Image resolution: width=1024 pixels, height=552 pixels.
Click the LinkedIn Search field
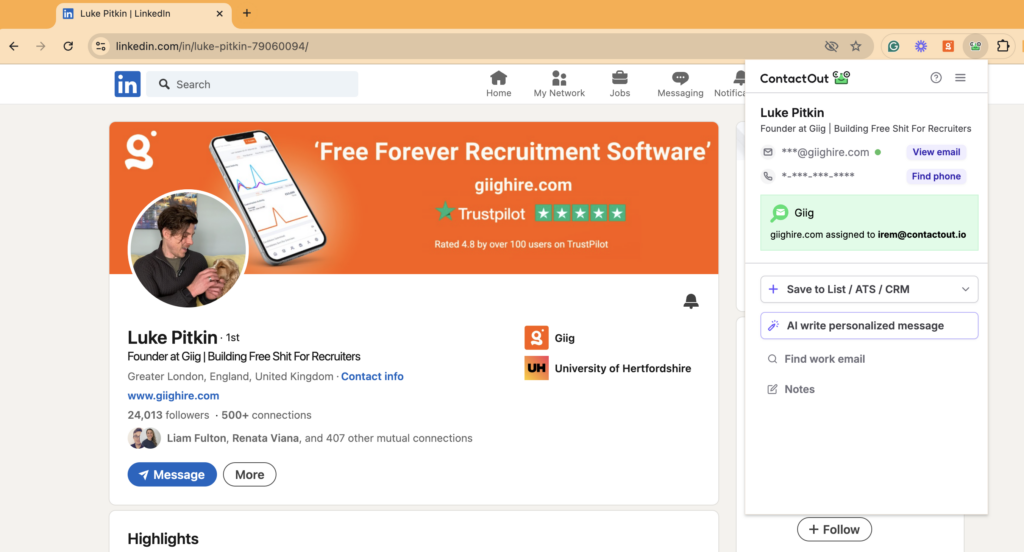[252, 84]
